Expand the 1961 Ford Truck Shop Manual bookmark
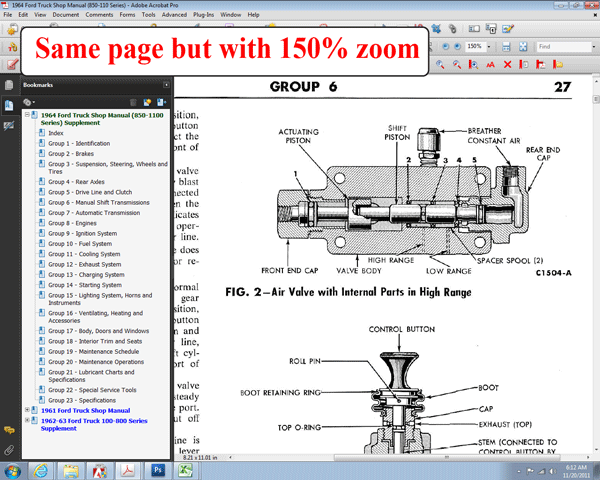600x480 pixels. click(x=27, y=410)
